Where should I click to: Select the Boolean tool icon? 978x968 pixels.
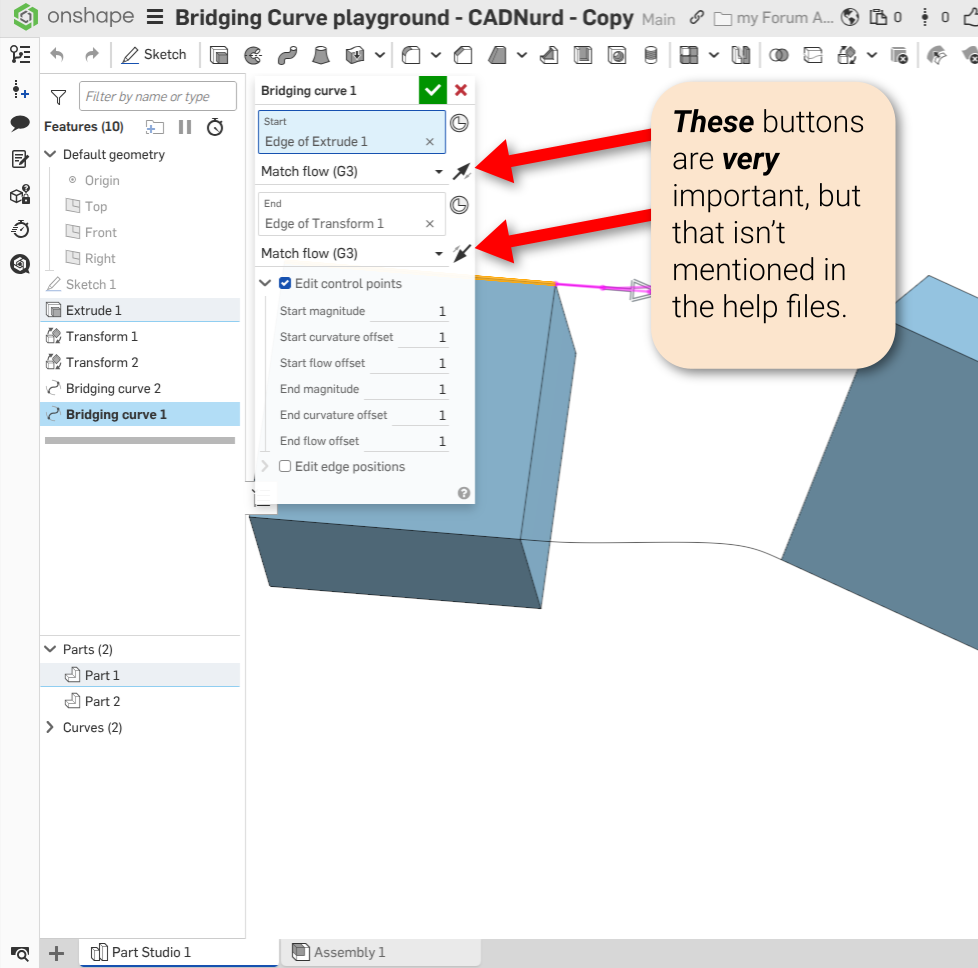(778, 56)
